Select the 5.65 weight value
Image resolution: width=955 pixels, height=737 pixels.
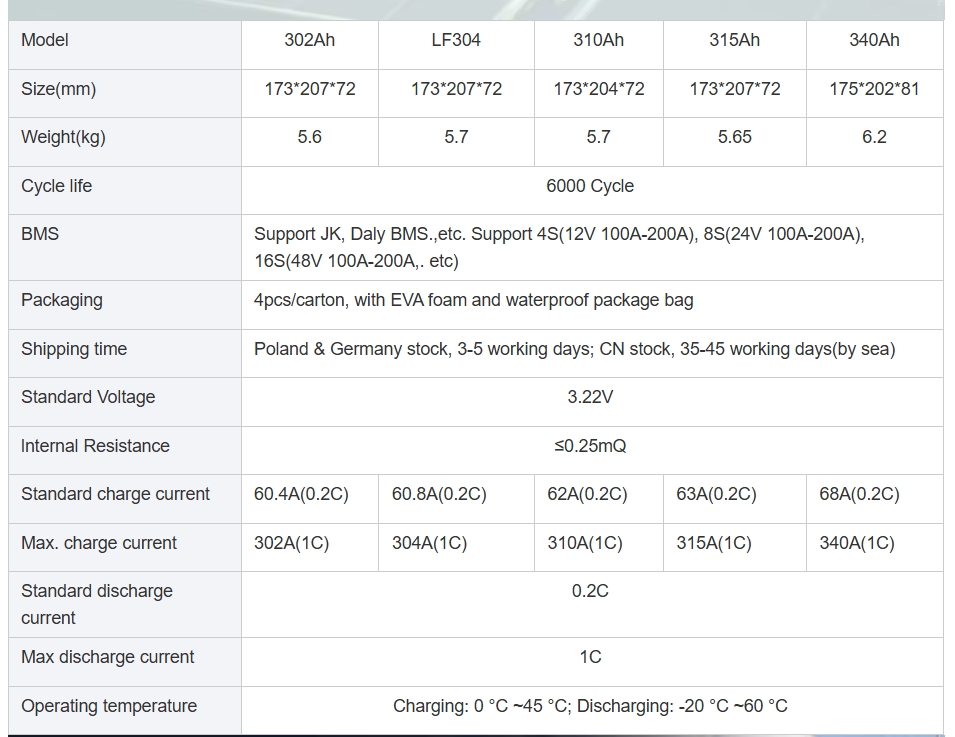[x=734, y=137]
